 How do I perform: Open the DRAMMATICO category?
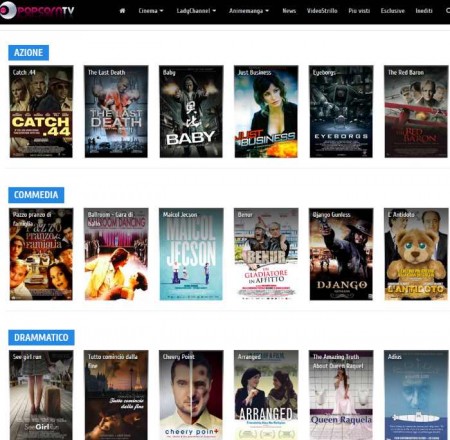[41, 337]
